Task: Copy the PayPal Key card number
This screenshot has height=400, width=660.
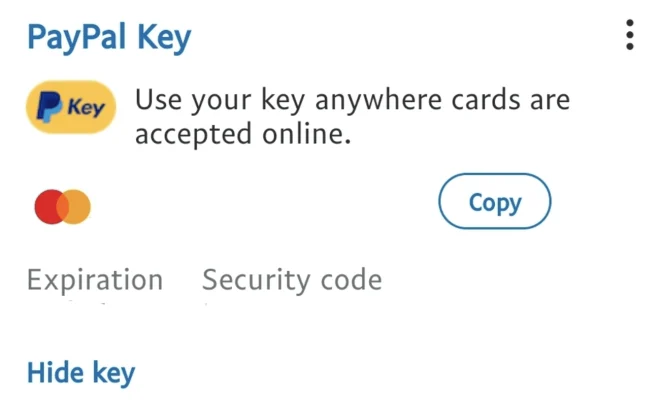Action: pyautogui.click(x=495, y=201)
